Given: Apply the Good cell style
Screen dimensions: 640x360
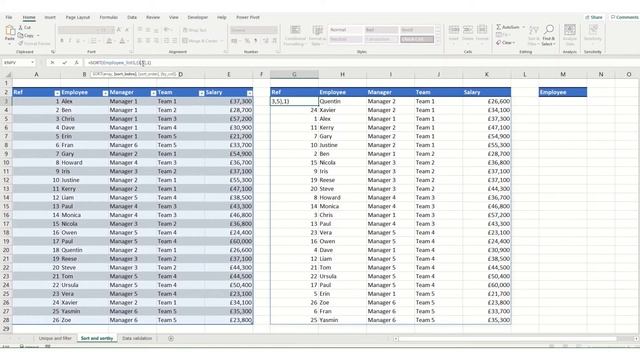Looking at the screenshot, I should coord(416,30).
